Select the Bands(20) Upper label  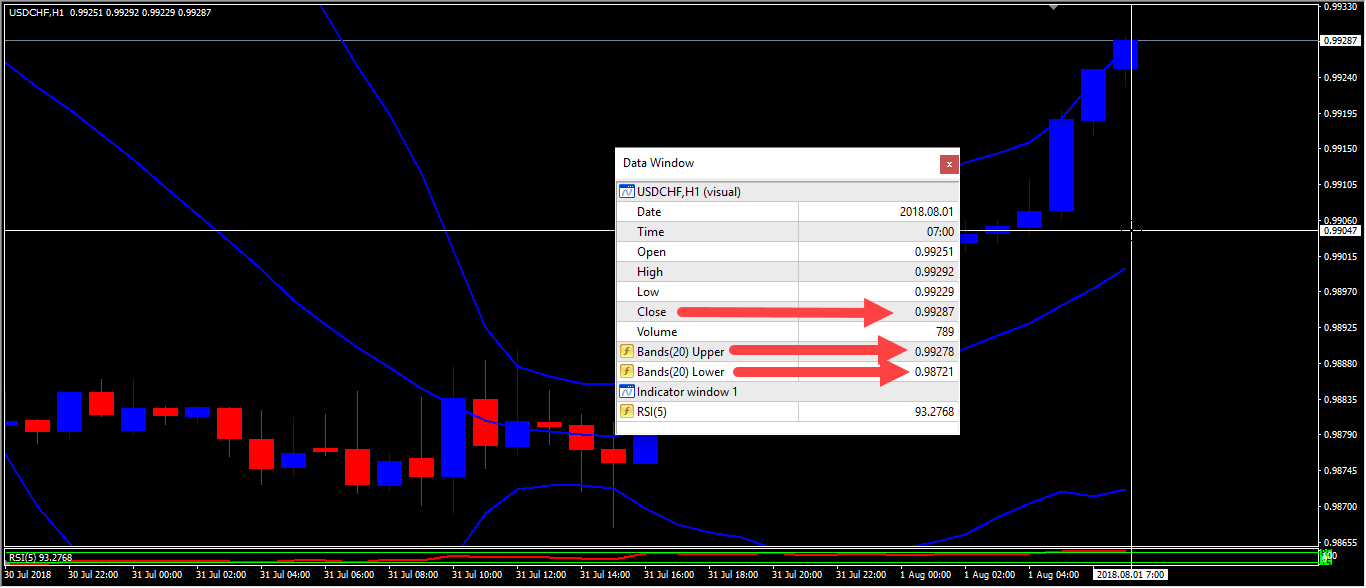680,352
